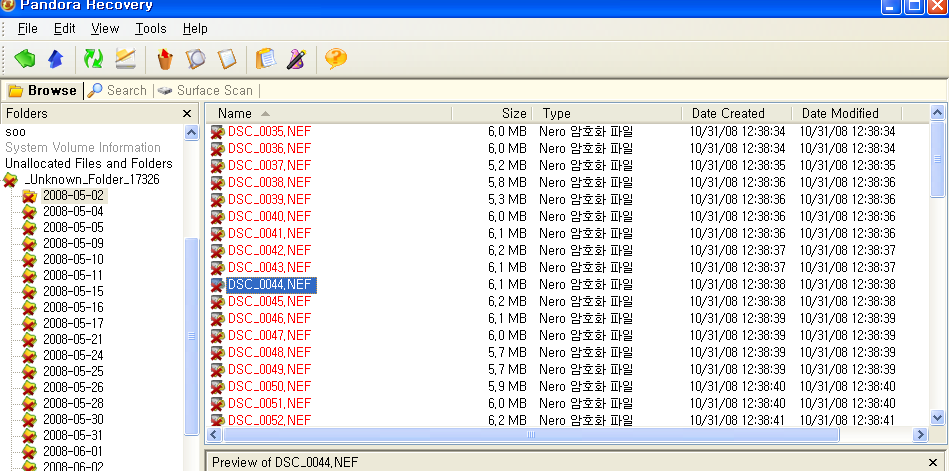Image resolution: width=949 pixels, height=471 pixels.
Task: Open the File menu
Action: point(28,28)
